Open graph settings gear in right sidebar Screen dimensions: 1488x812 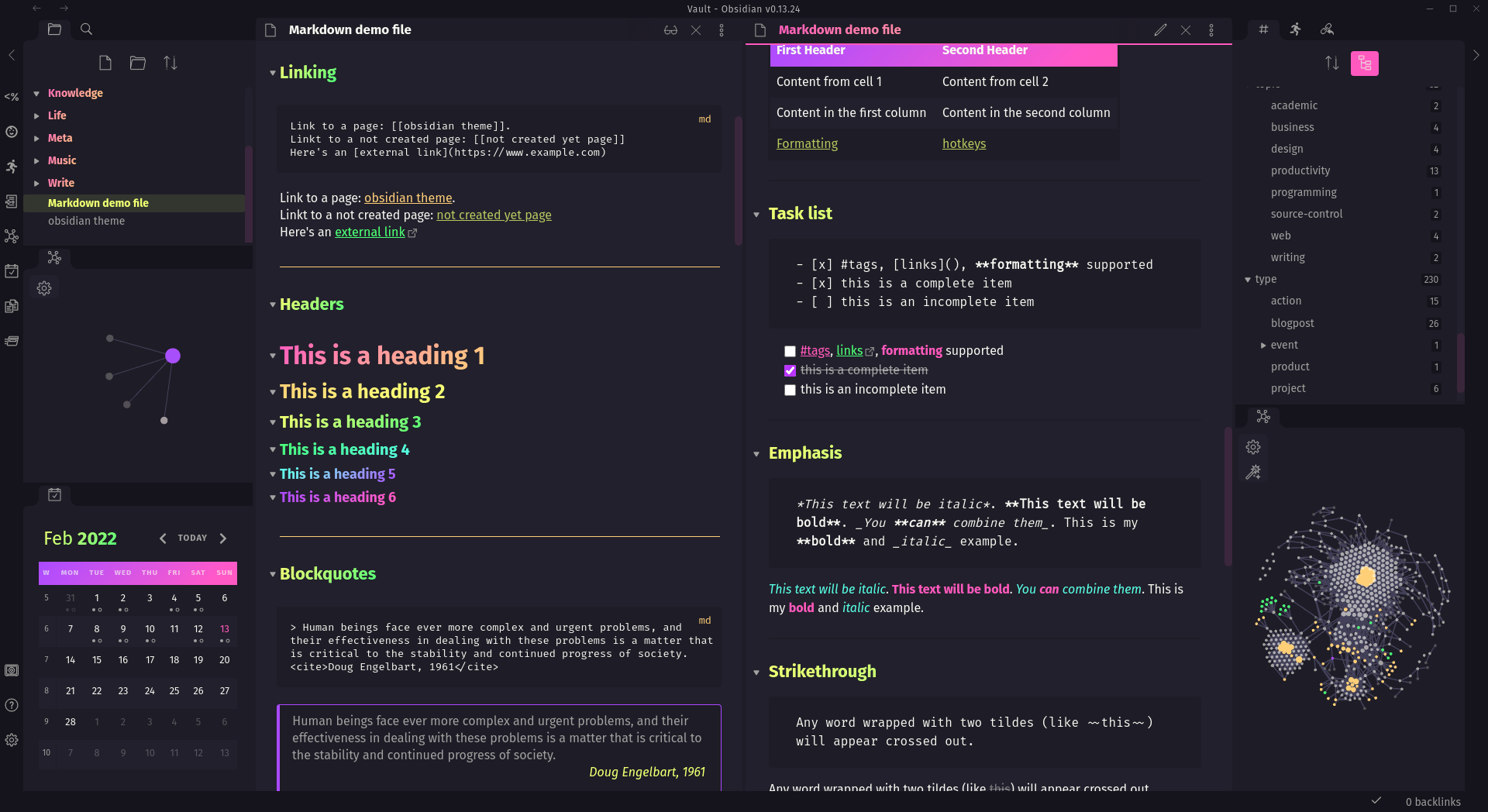1253,447
